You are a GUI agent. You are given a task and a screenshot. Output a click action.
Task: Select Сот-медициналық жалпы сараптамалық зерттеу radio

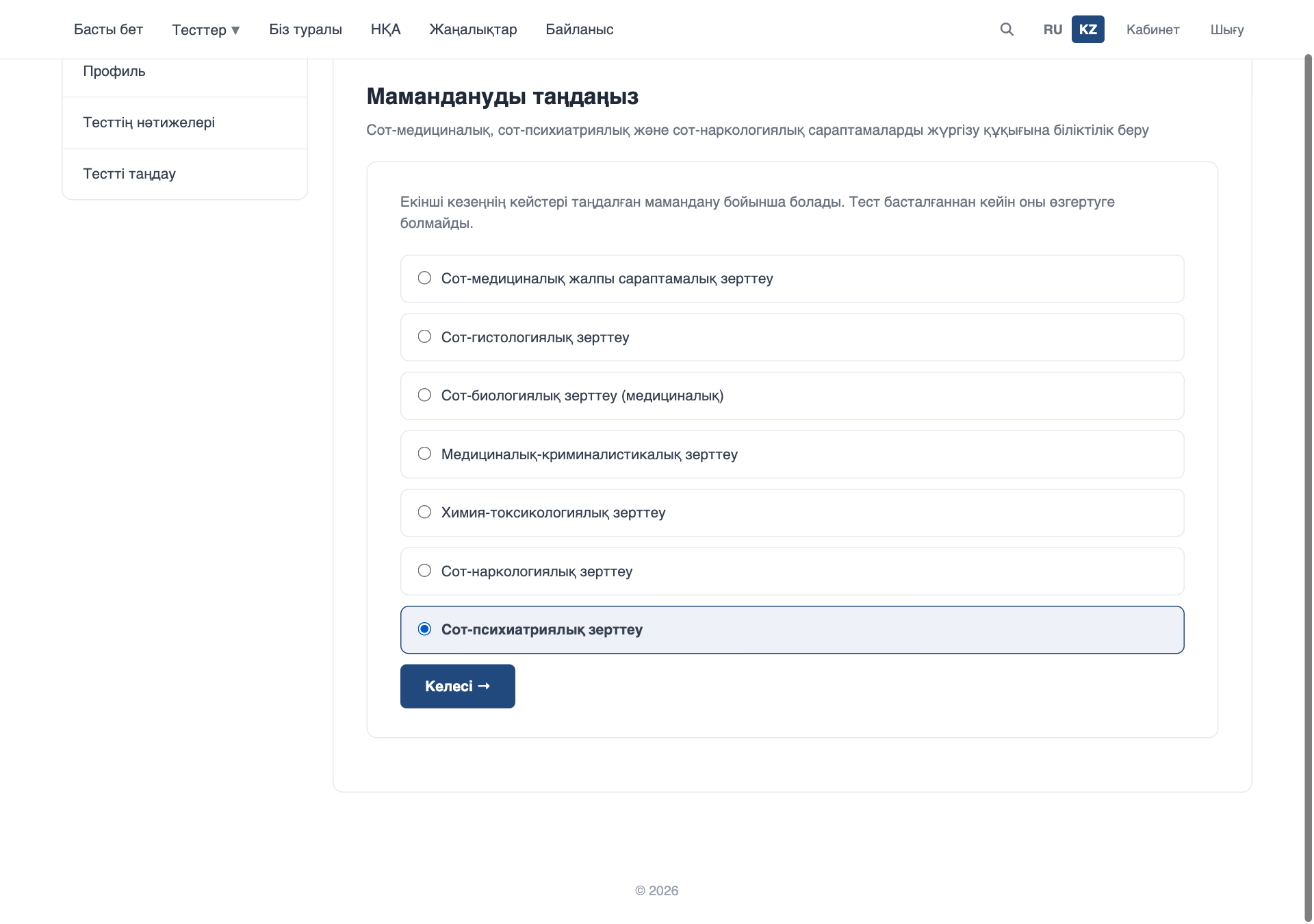tap(424, 278)
